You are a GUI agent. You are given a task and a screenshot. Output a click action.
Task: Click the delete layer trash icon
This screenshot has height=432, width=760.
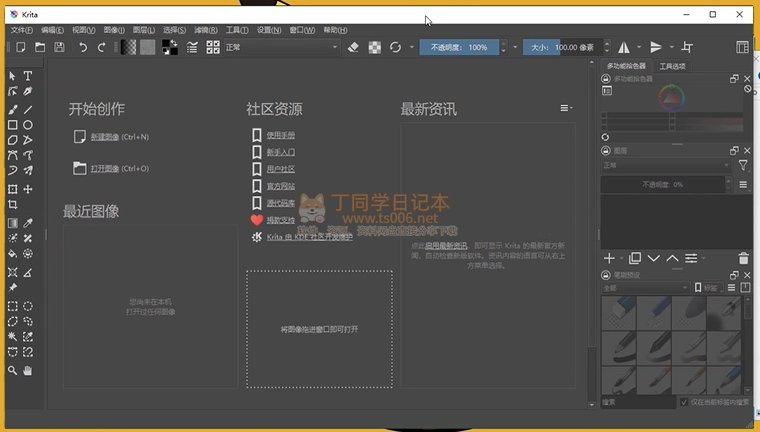click(x=743, y=259)
